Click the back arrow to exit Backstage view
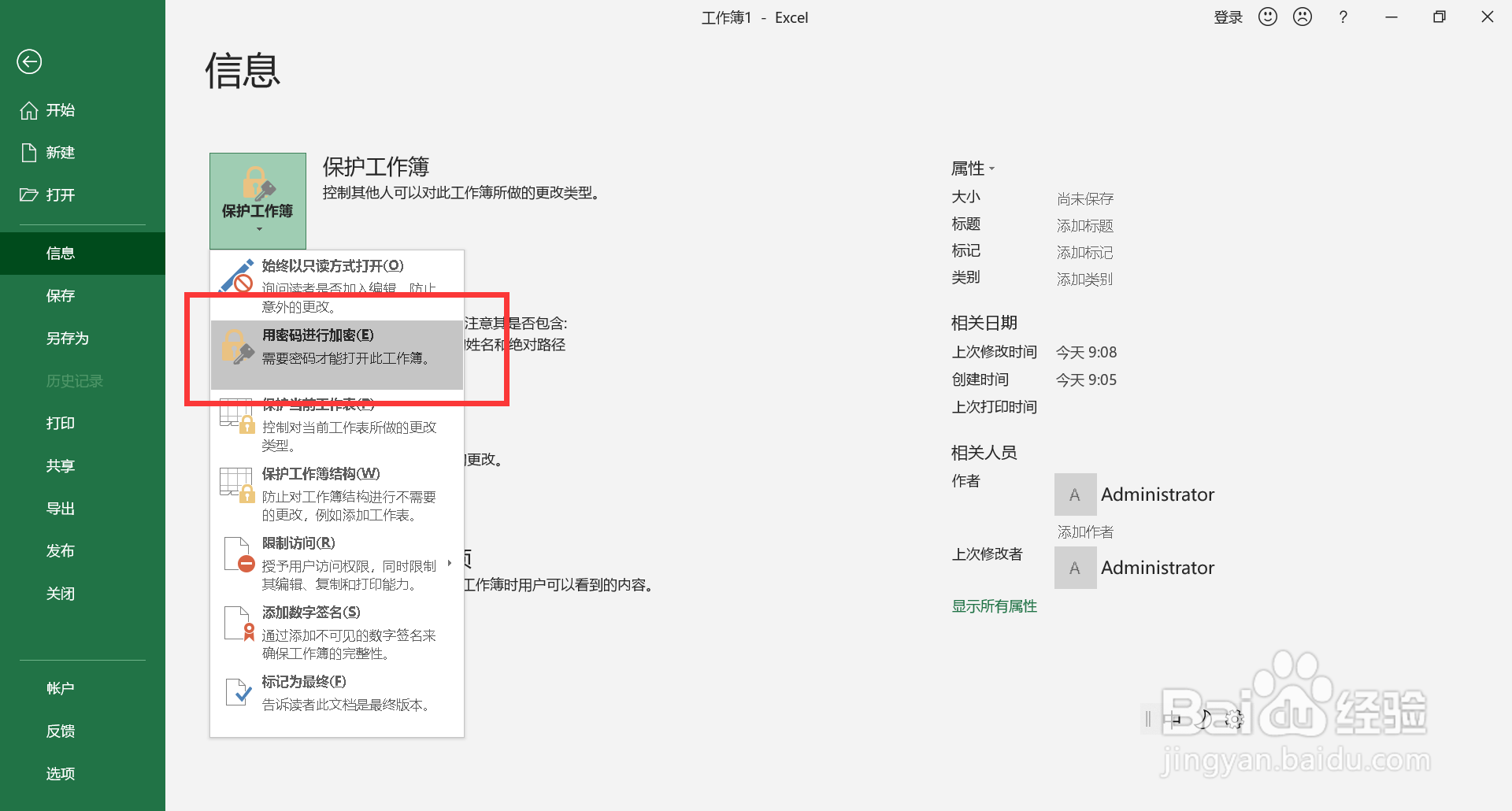Image resolution: width=1512 pixels, height=811 pixels. (29, 61)
